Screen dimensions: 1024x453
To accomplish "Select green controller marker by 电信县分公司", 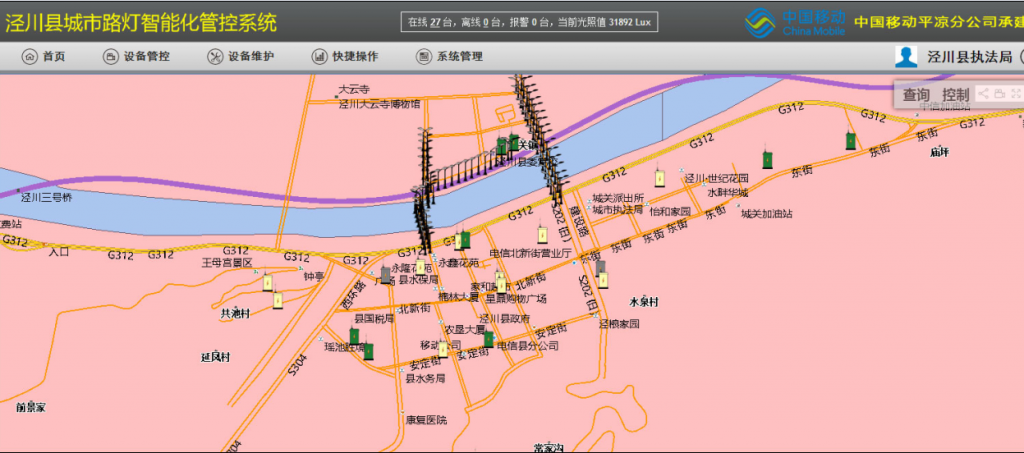I will (488, 338).
